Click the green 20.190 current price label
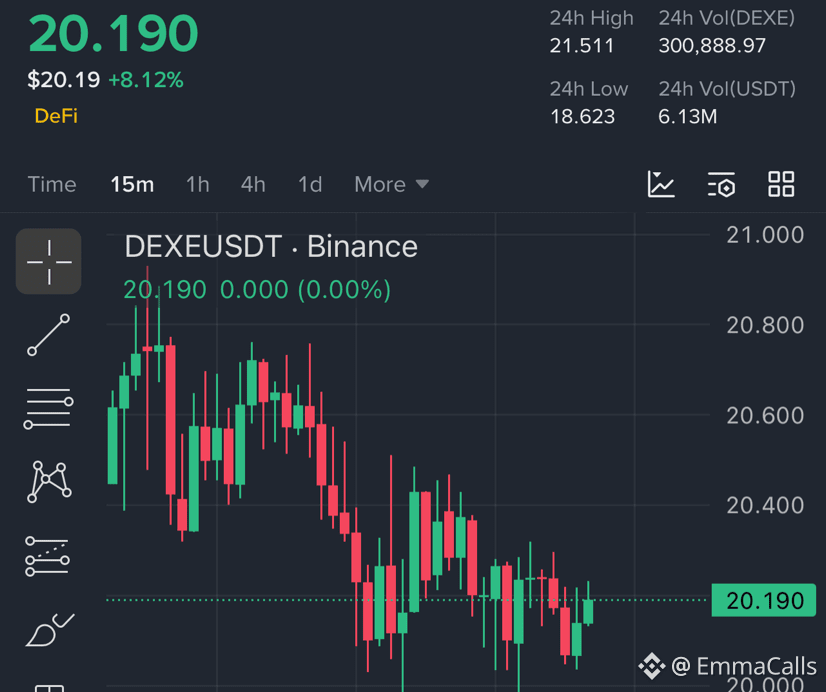Image resolution: width=826 pixels, height=692 pixels. [x=764, y=600]
